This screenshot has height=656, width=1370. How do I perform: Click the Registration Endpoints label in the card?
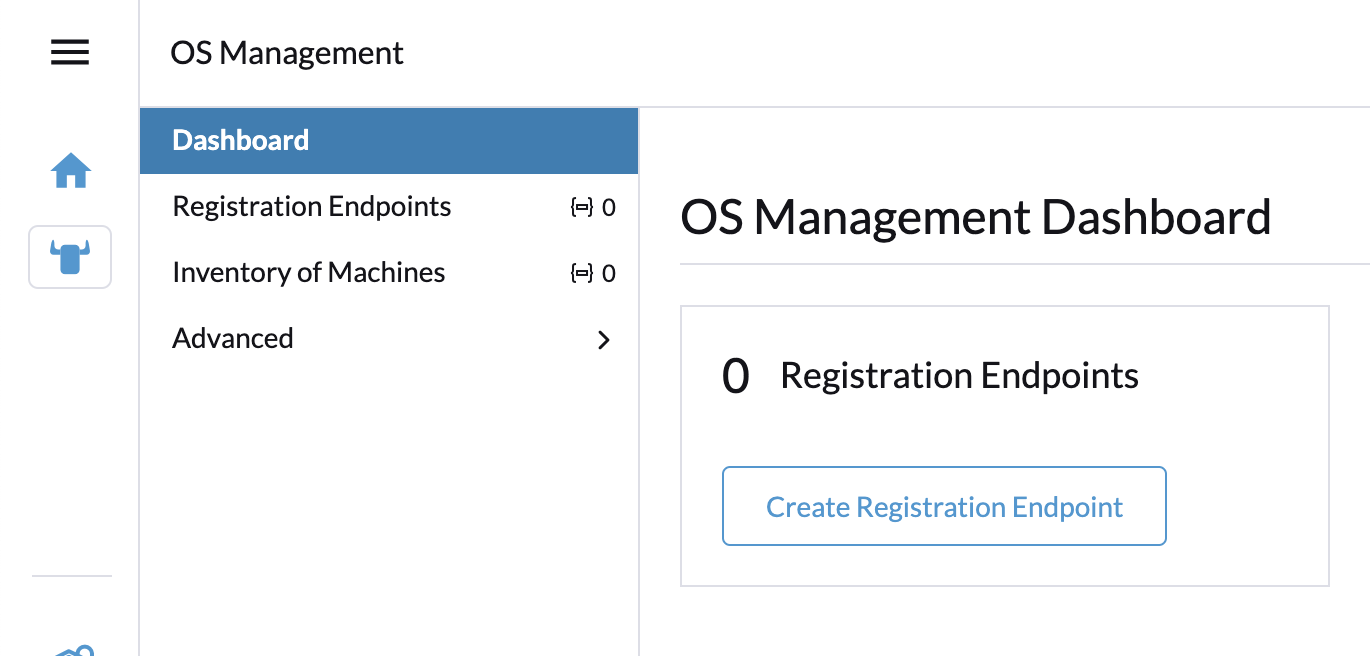pos(959,376)
